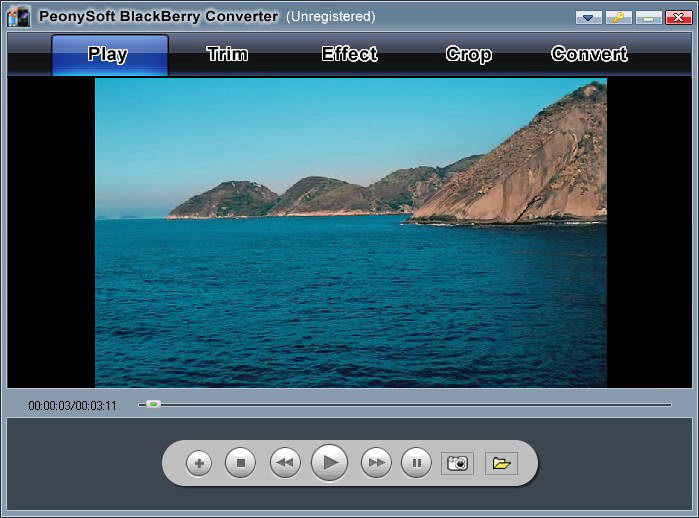Image resolution: width=699 pixels, height=518 pixels.
Task: Select the Crop tab
Action: coord(469,54)
